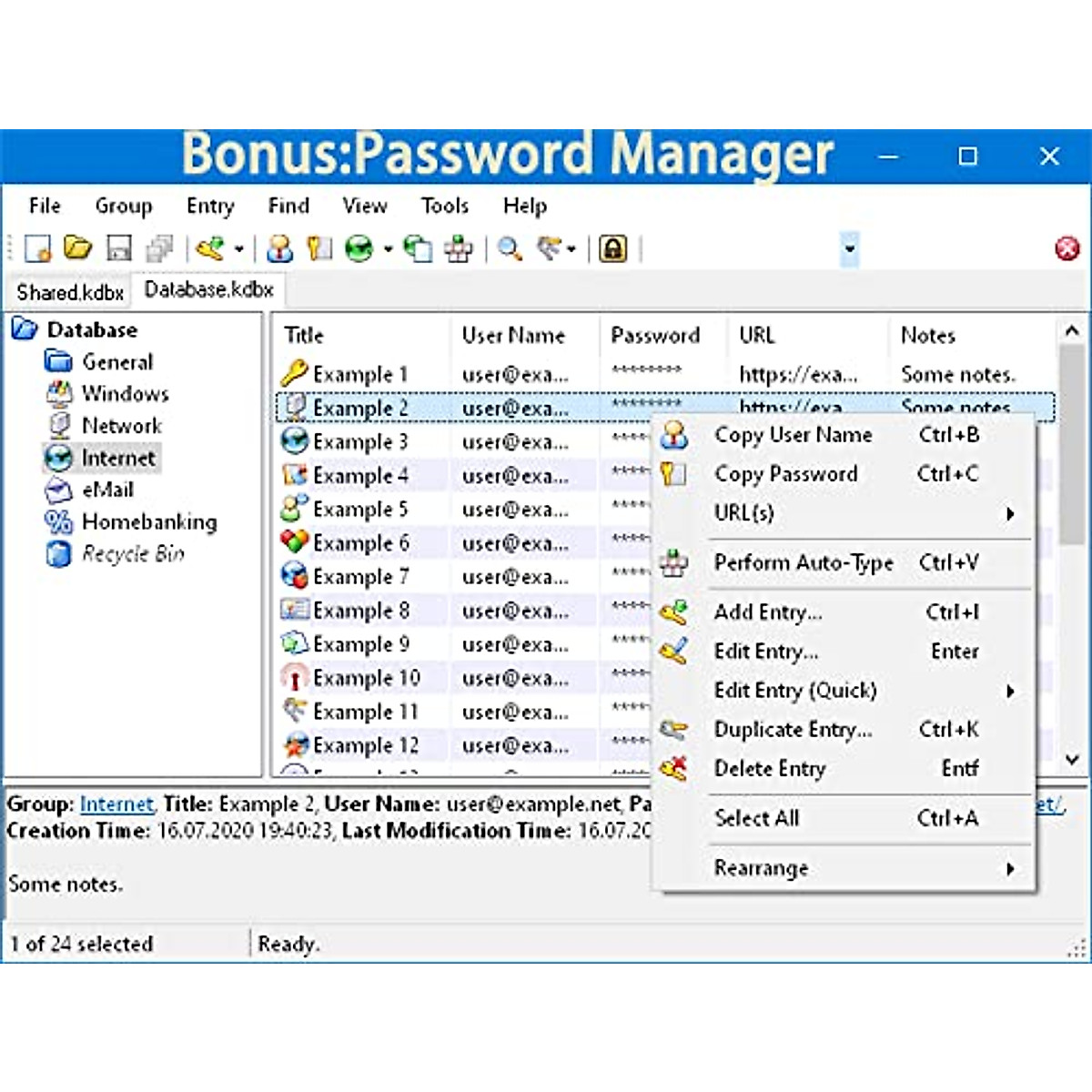The width and height of the screenshot is (1092, 1092).
Task: Lock the workspace with the padlock icon
Action: click(614, 248)
